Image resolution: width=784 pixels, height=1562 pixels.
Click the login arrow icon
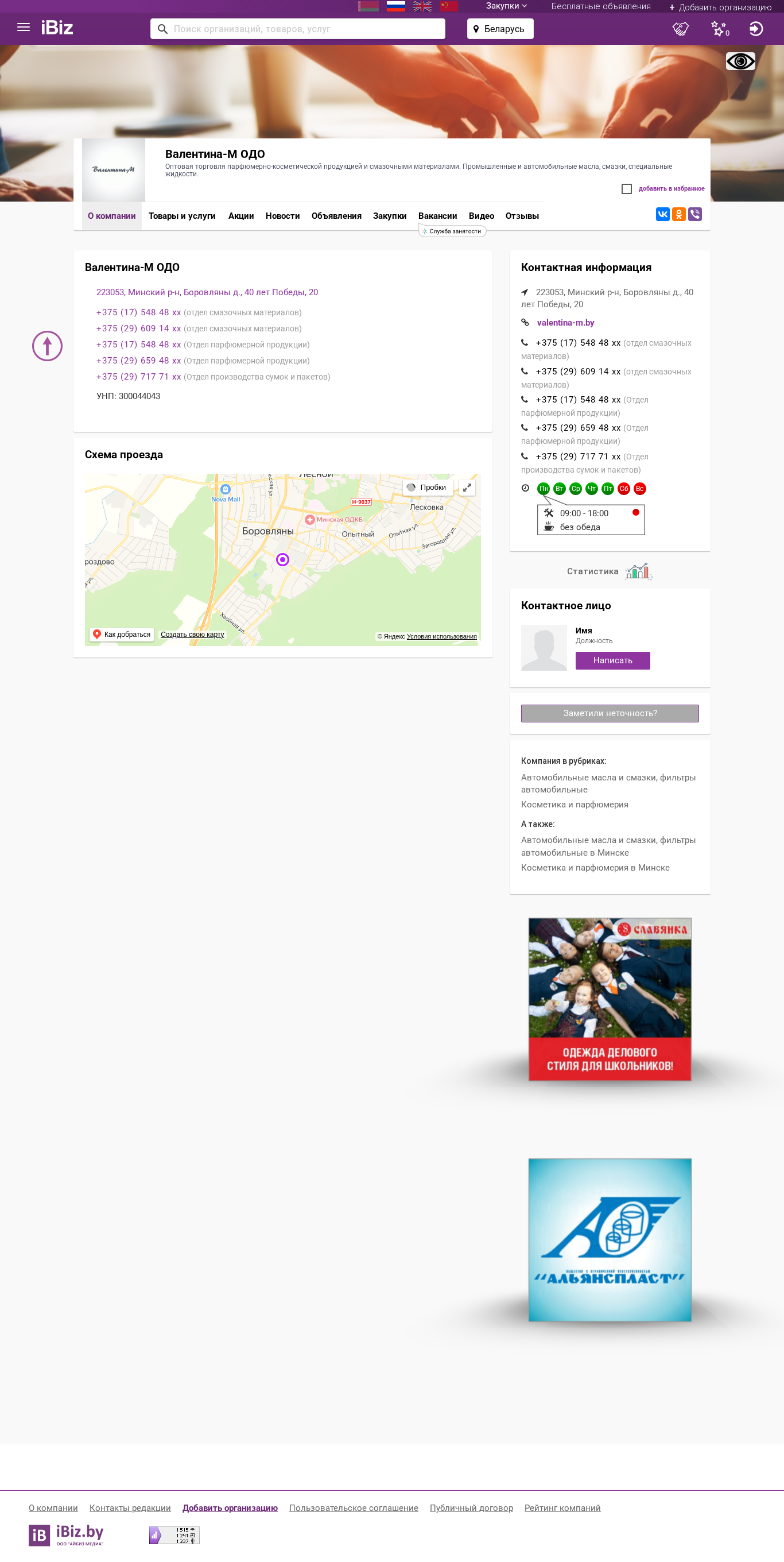(x=755, y=29)
